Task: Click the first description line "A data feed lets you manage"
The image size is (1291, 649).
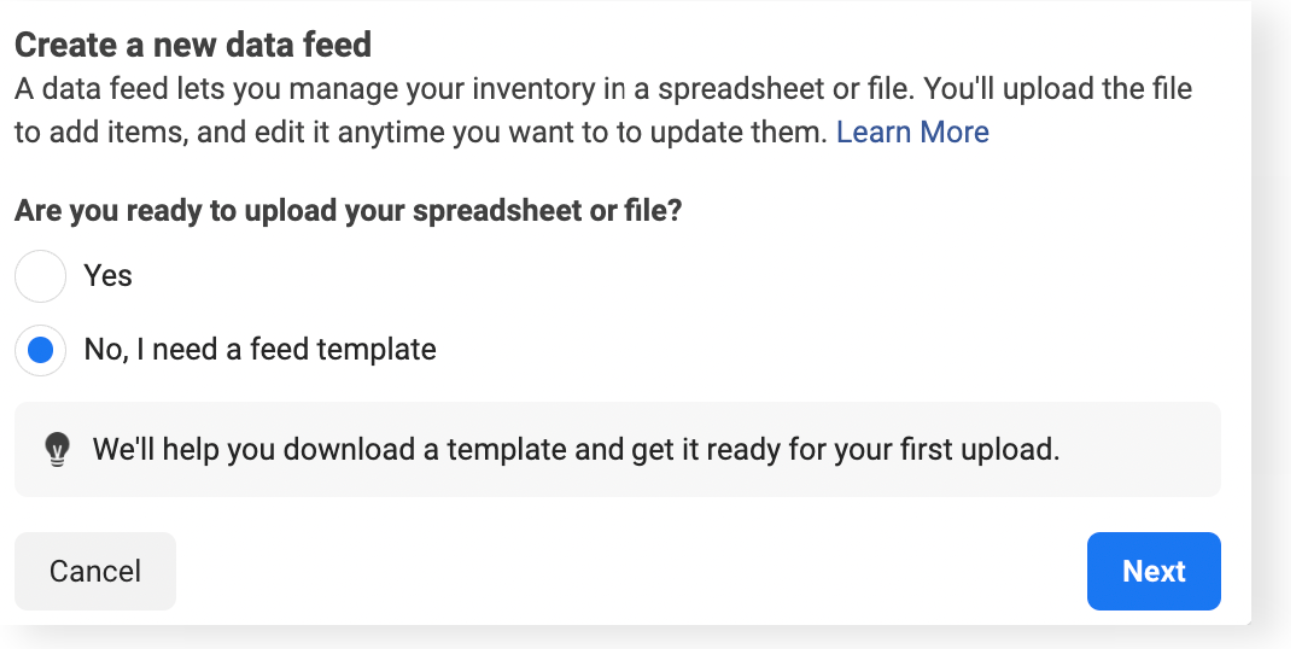Action: point(603,89)
